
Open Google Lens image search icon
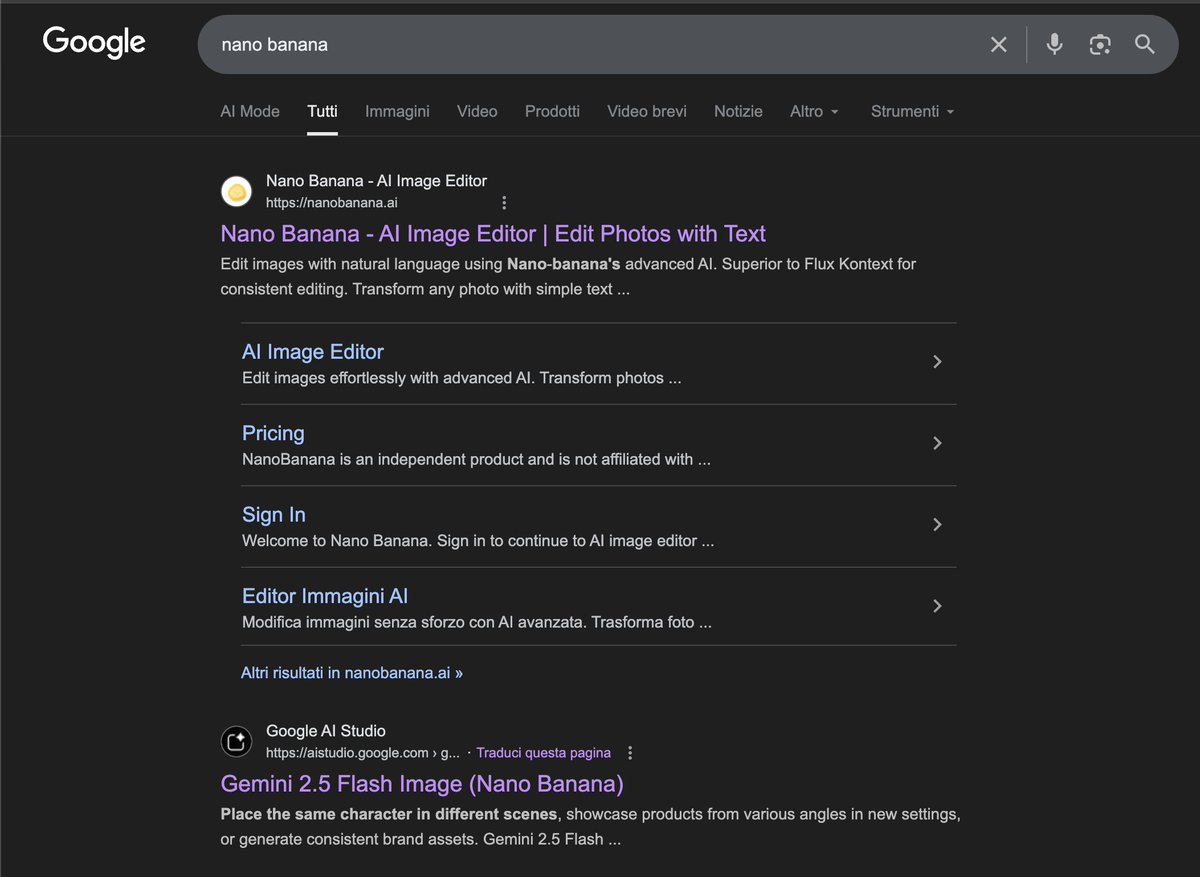[x=1100, y=45]
